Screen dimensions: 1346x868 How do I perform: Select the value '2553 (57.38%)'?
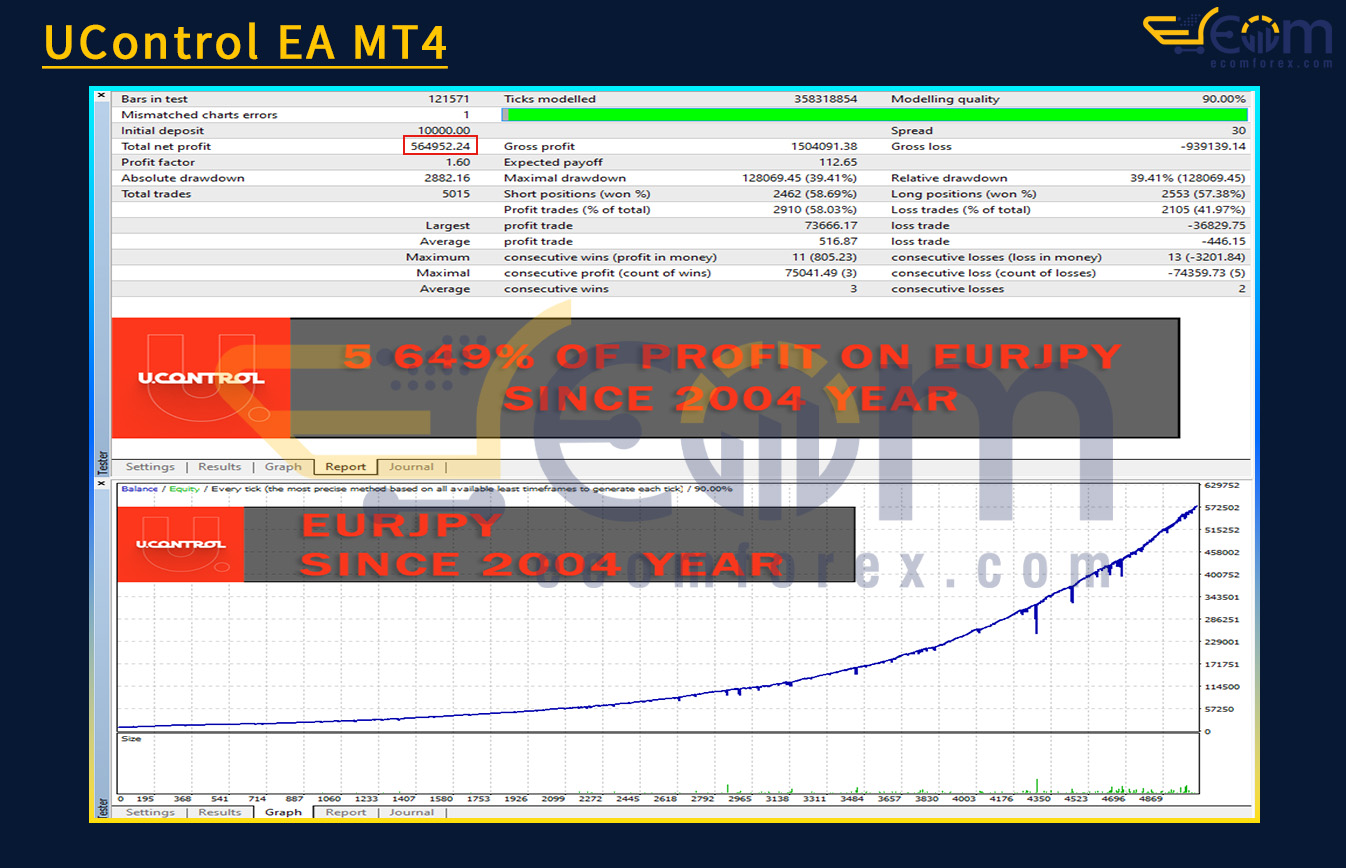pos(1203,194)
